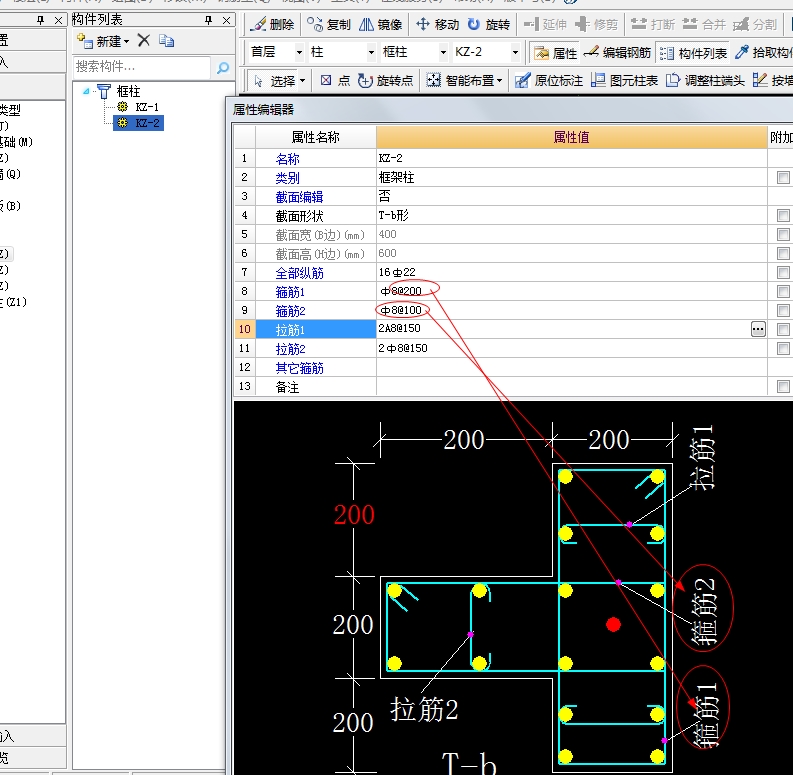Select the Rotate (旋转) tool
793x775 pixels.
[489, 24]
